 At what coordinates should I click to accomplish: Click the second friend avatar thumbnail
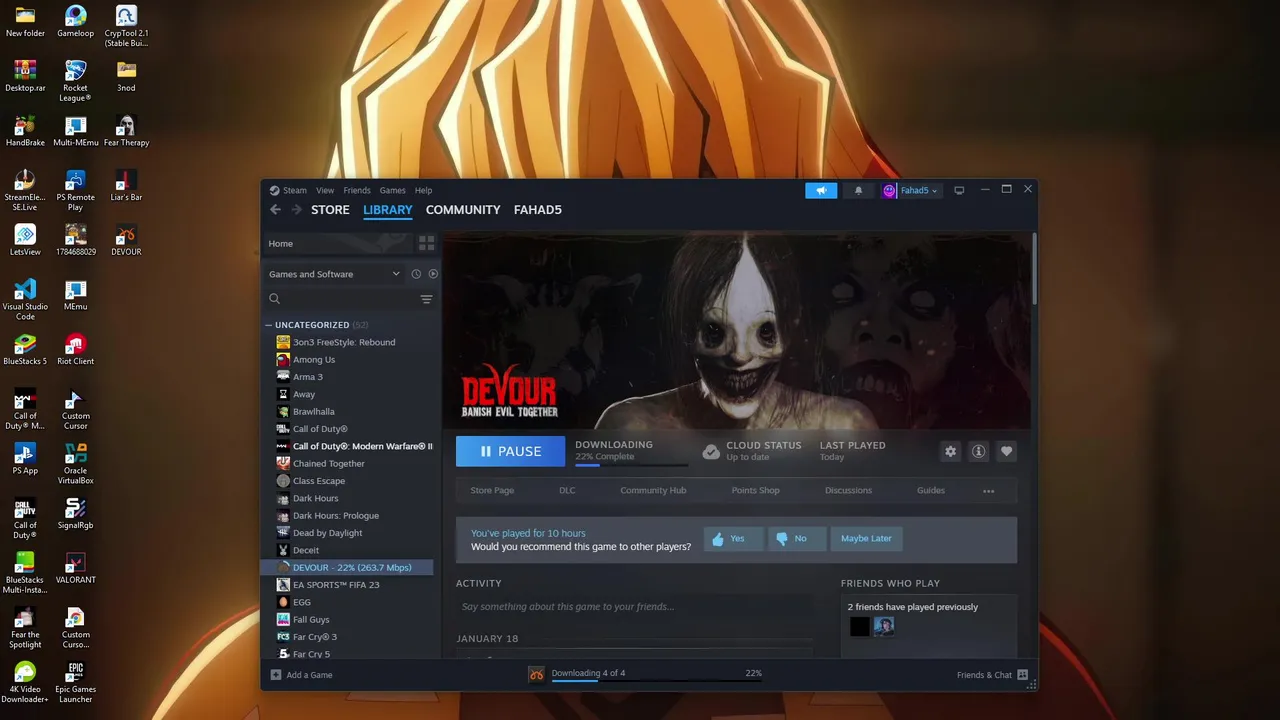[884, 627]
